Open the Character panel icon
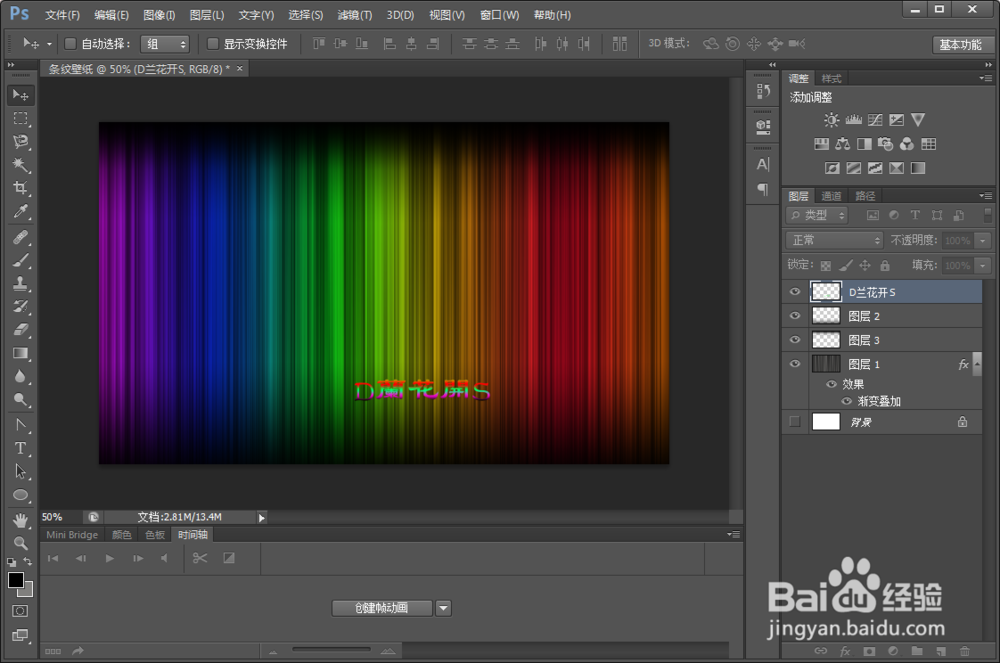The width and height of the screenshot is (1000, 663). pyautogui.click(x=763, y=164)
